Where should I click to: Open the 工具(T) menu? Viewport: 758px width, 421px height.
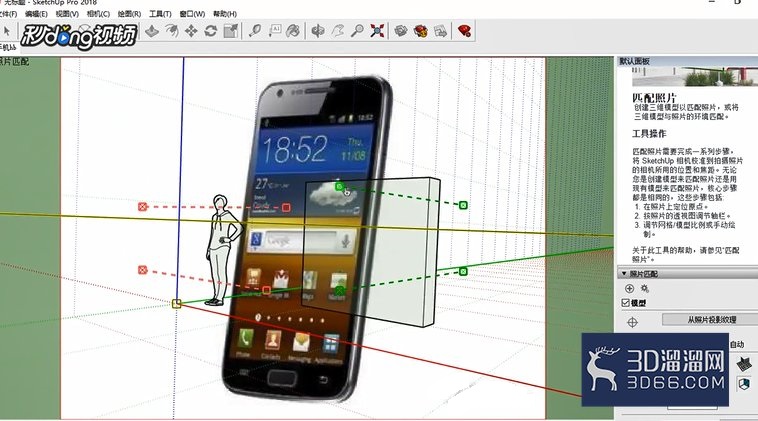coord(160,14)
